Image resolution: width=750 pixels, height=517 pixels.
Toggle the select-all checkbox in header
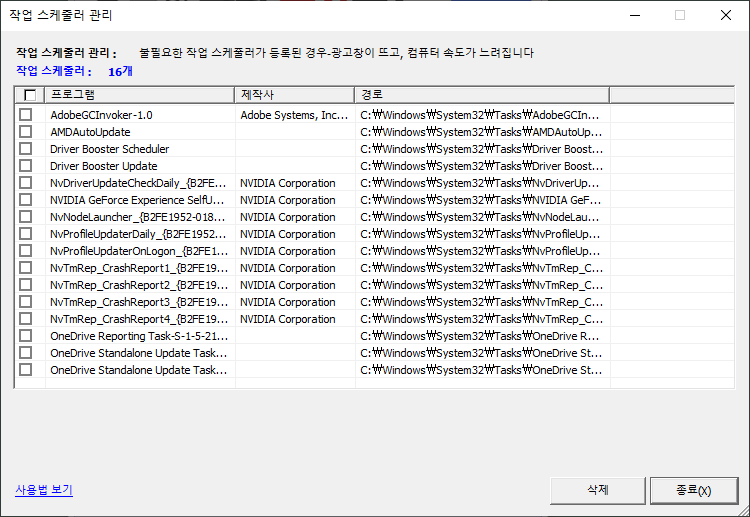coord(30,95)
